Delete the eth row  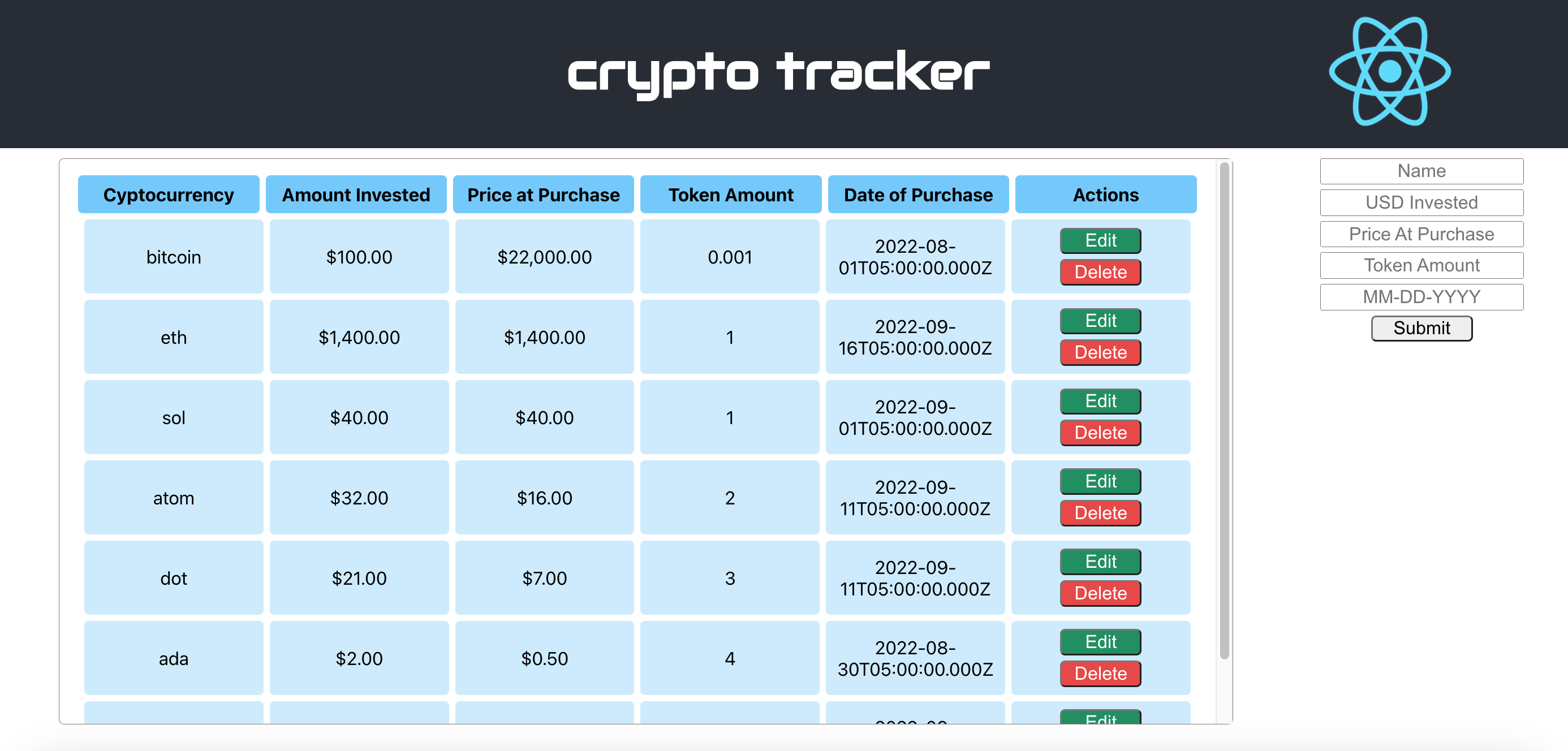tap(1100, 353)
